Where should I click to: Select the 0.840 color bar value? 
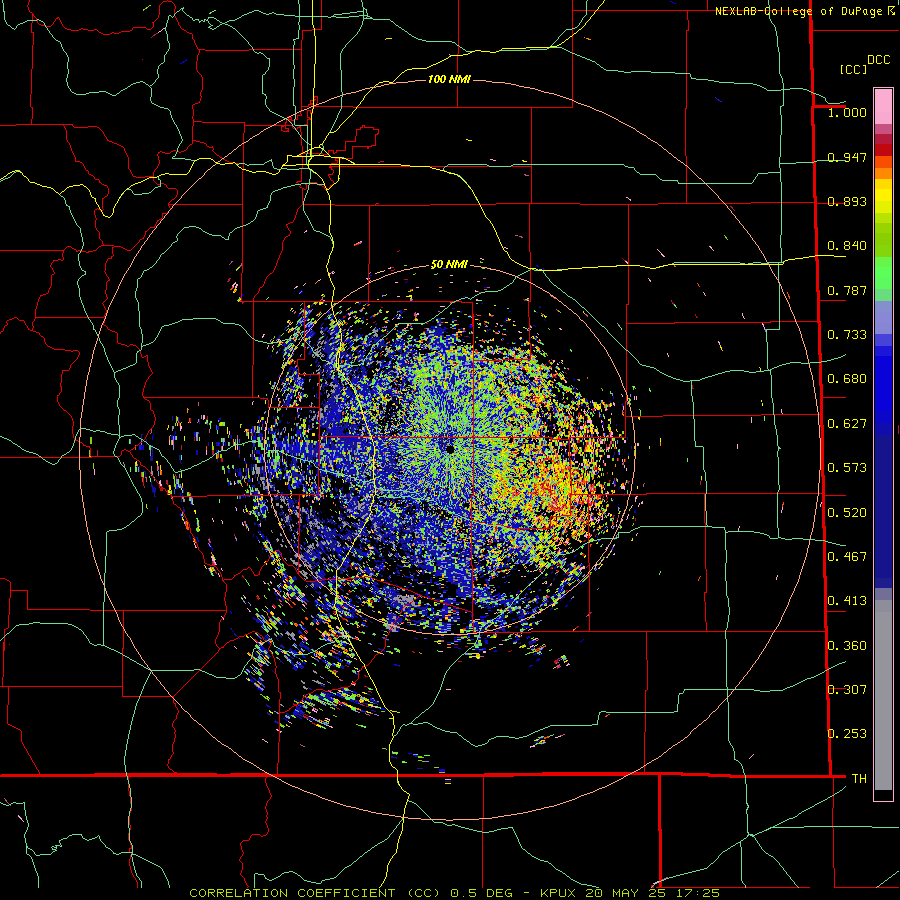pyautogui.click(x=847, y=246)
